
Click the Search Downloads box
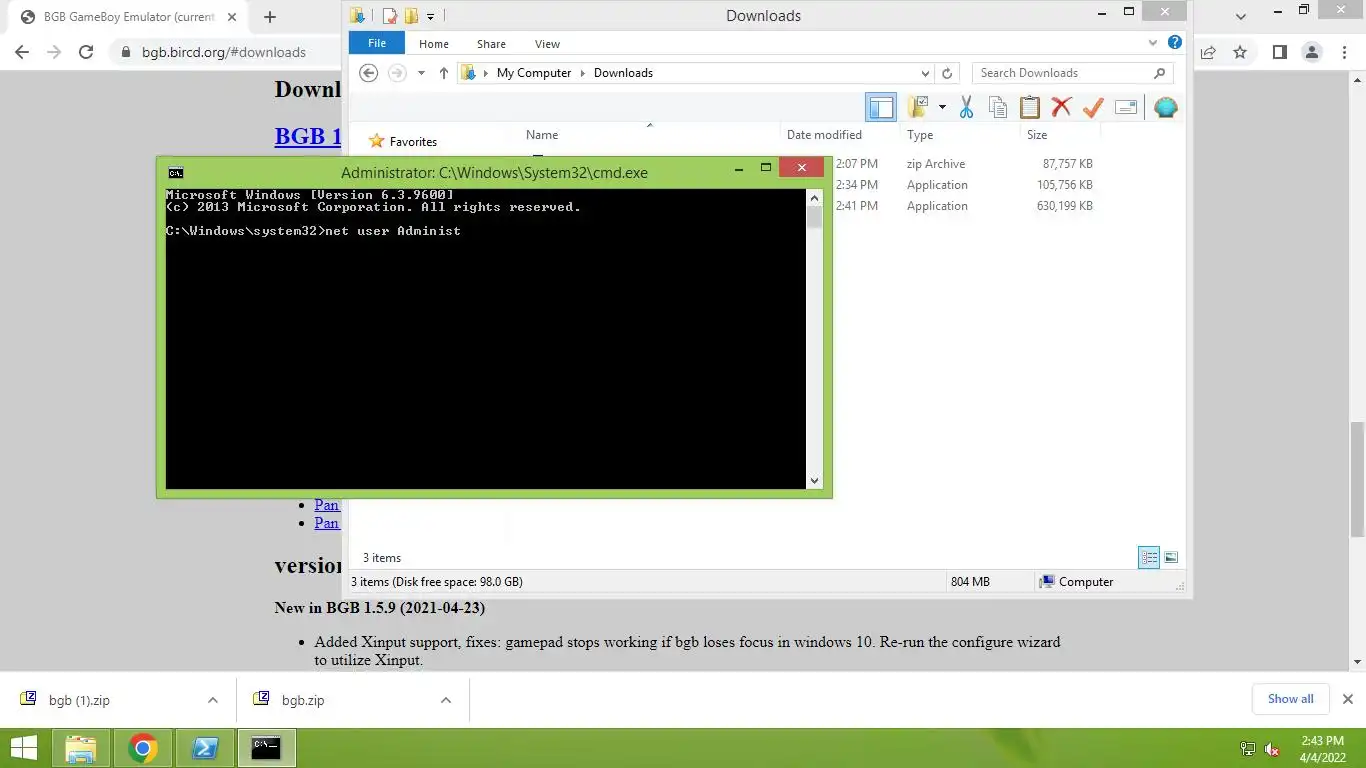point(1070,73)
